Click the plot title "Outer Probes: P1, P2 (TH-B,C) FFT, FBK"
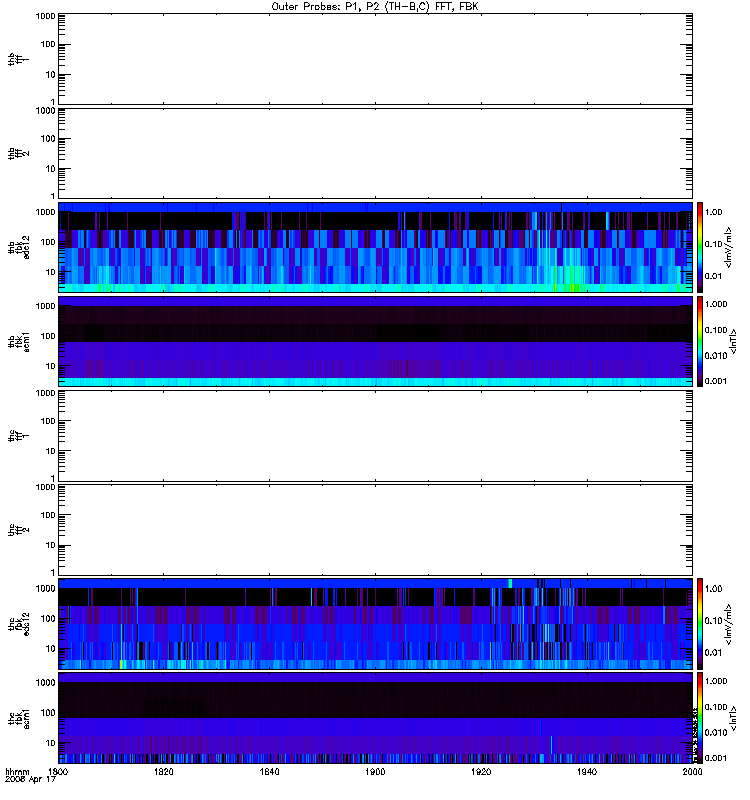 375,7
